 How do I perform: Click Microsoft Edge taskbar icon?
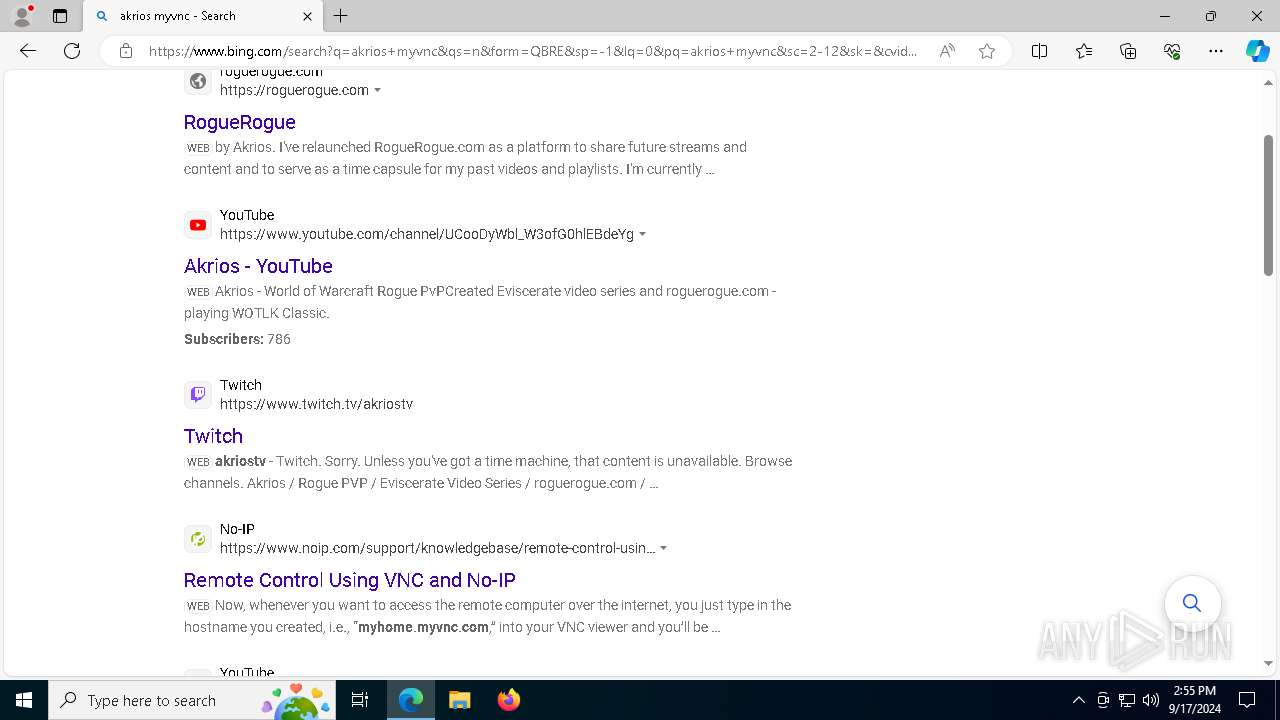click(411, 700)
